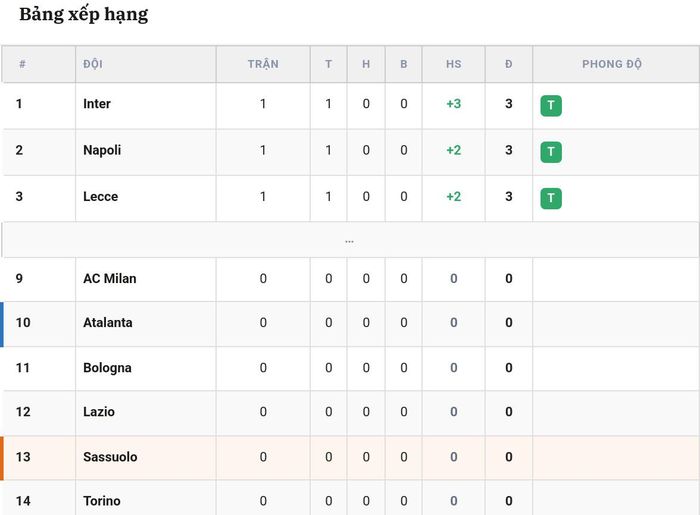The height and width of the screenshot is (515, 700).
Task: Sort by the HS column header
Action: pos(454,64)
